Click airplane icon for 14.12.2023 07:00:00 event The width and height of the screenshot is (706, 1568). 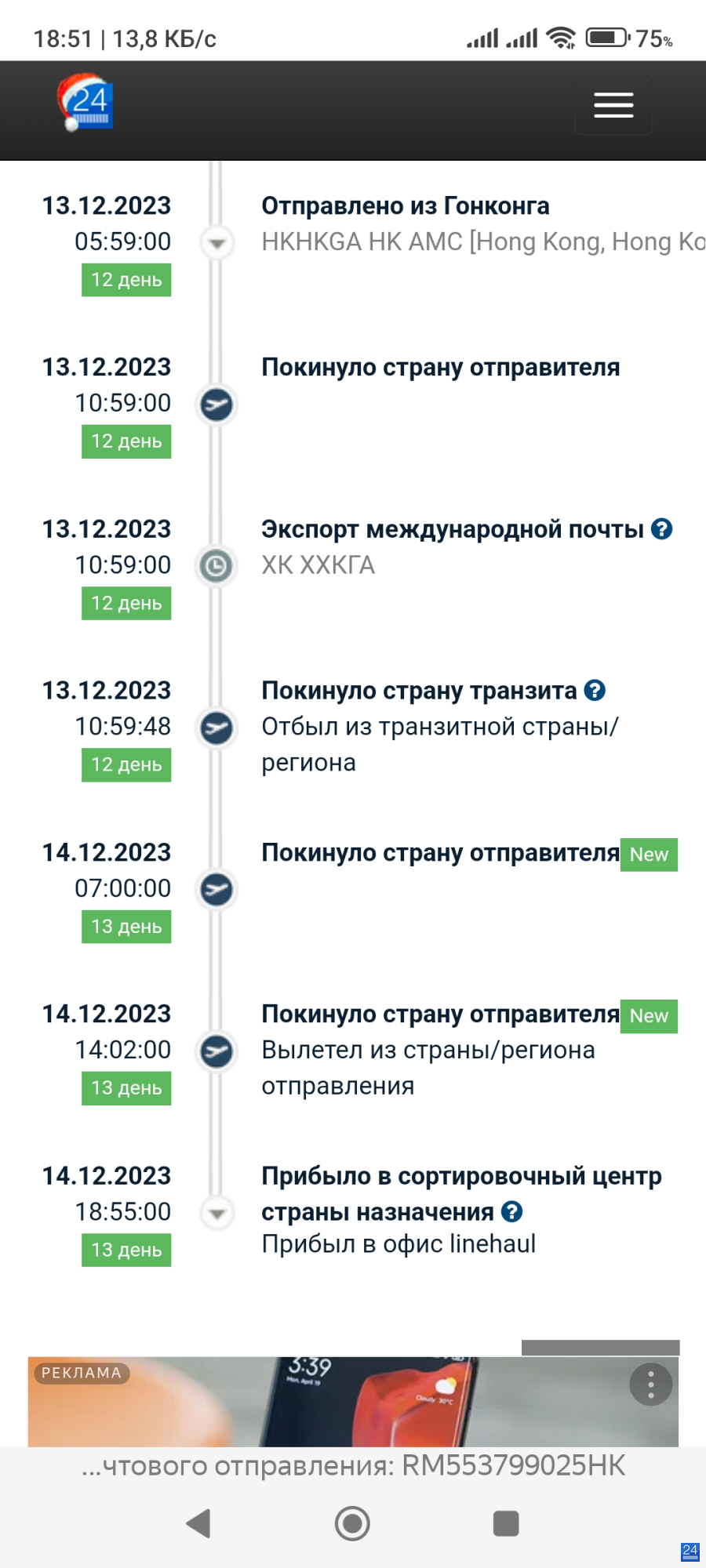pyautogui.click(x=217, y=889)
